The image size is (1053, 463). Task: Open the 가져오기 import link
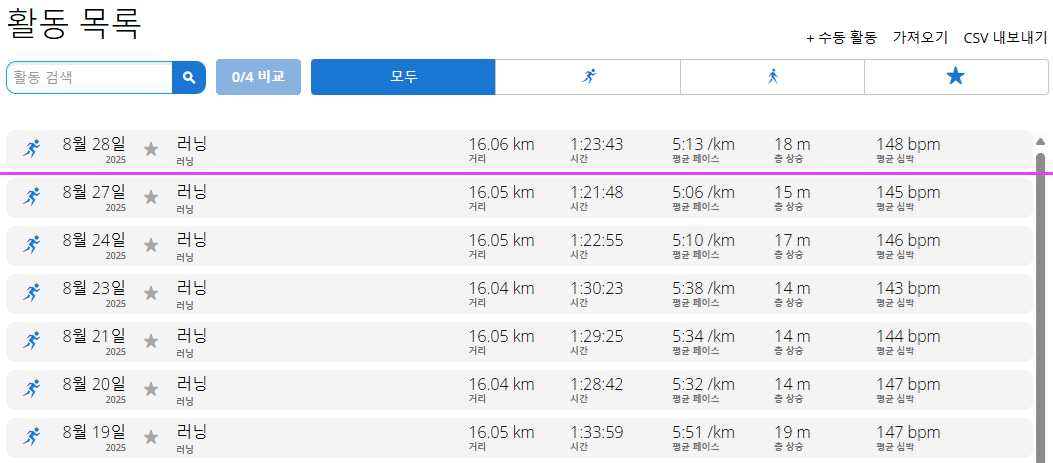point(920,38)
